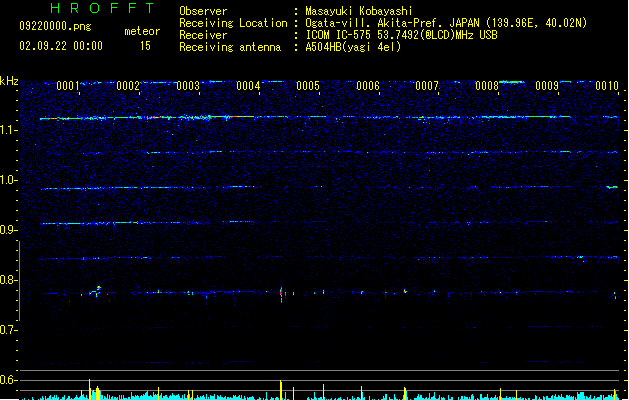This screenshot has width=629, height=400.
Task: Click the 0.8 frequency axis label
Action: 9,280
